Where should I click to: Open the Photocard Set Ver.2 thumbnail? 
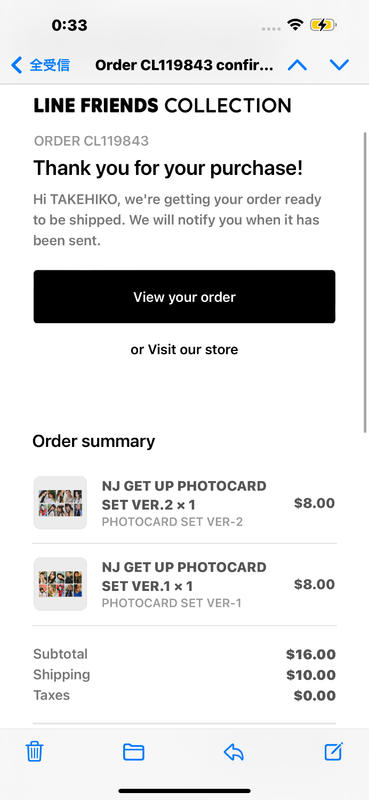coord(60,503)
